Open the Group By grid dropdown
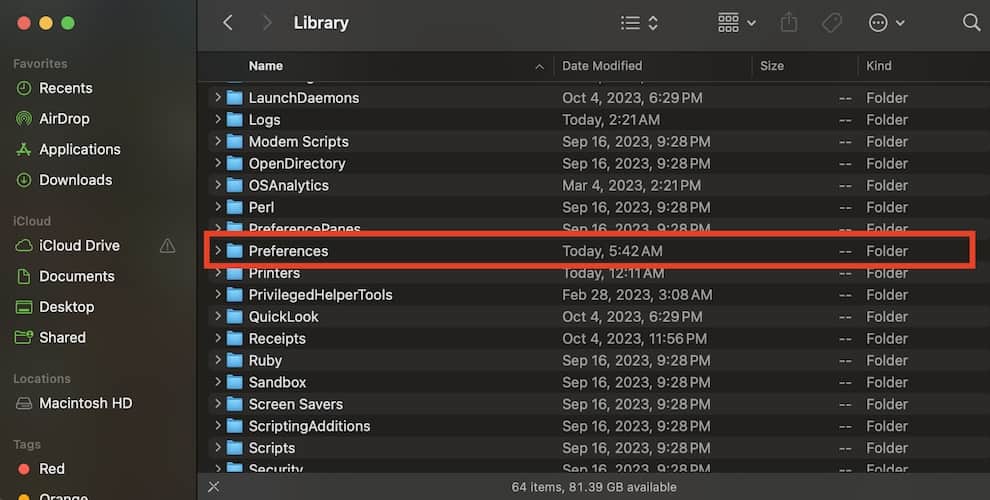990x500 pixels. click(x=737, y=22)
